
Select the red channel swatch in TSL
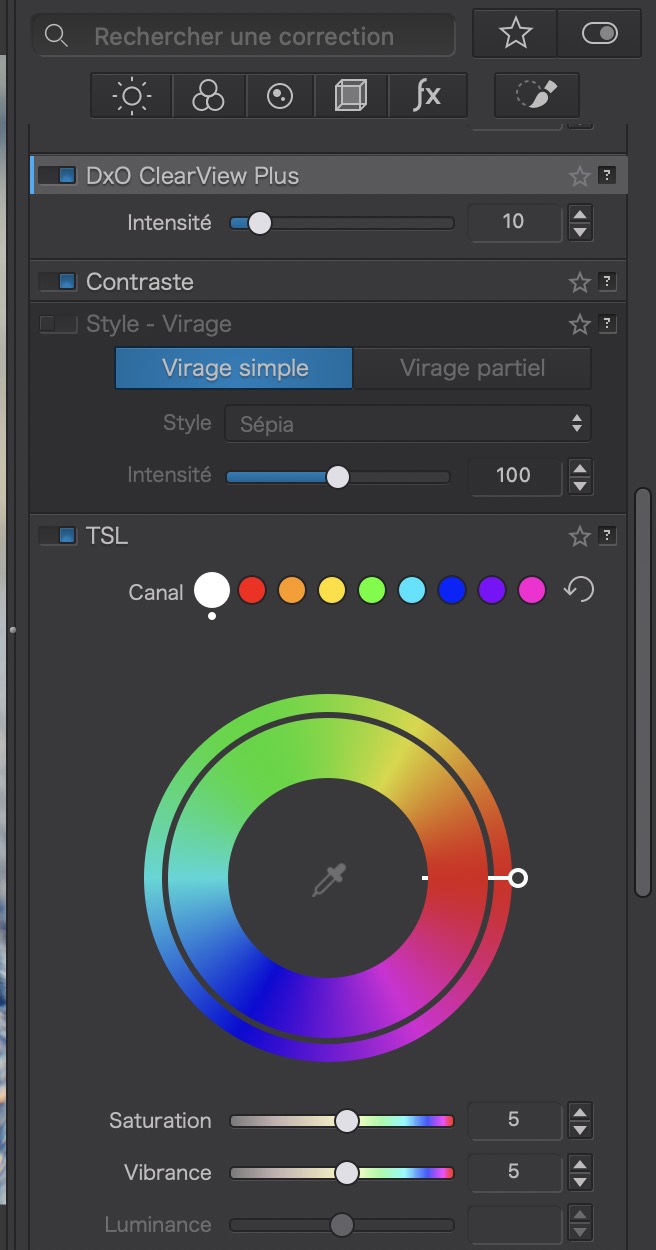(252, 591)
